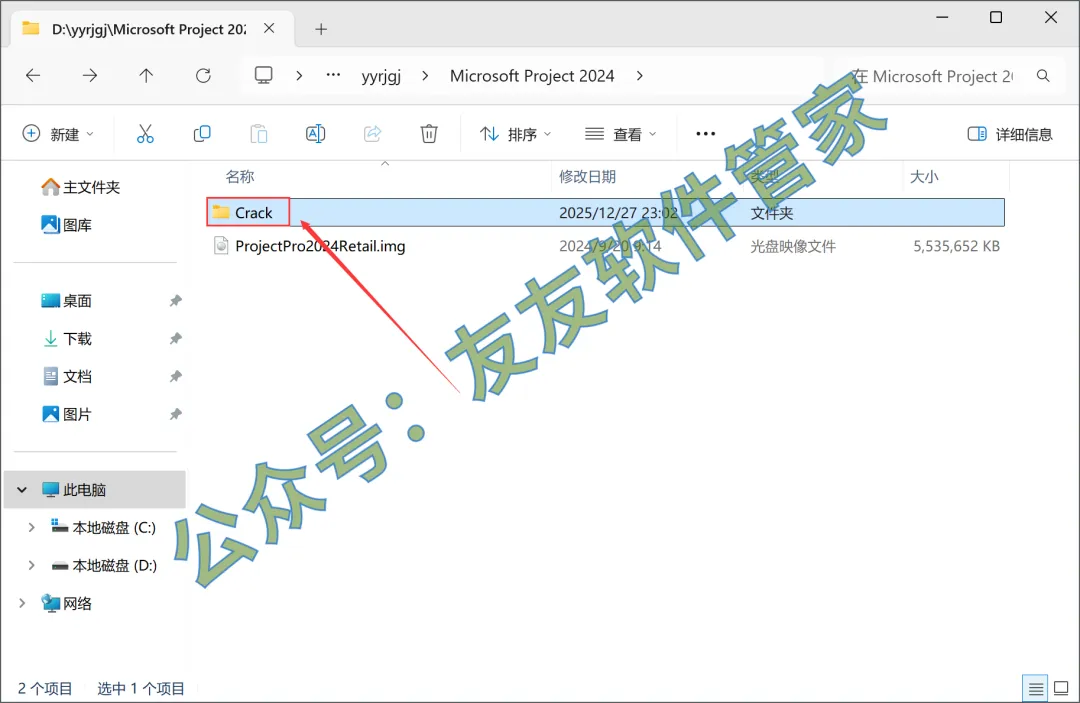This screenshot has width=1080, height=703.
Task: Sort by 名称 column header
Action: click(240, 177)
